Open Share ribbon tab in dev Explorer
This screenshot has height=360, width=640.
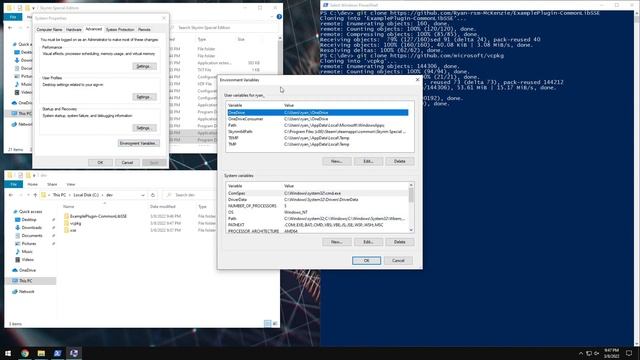point(52,184)
